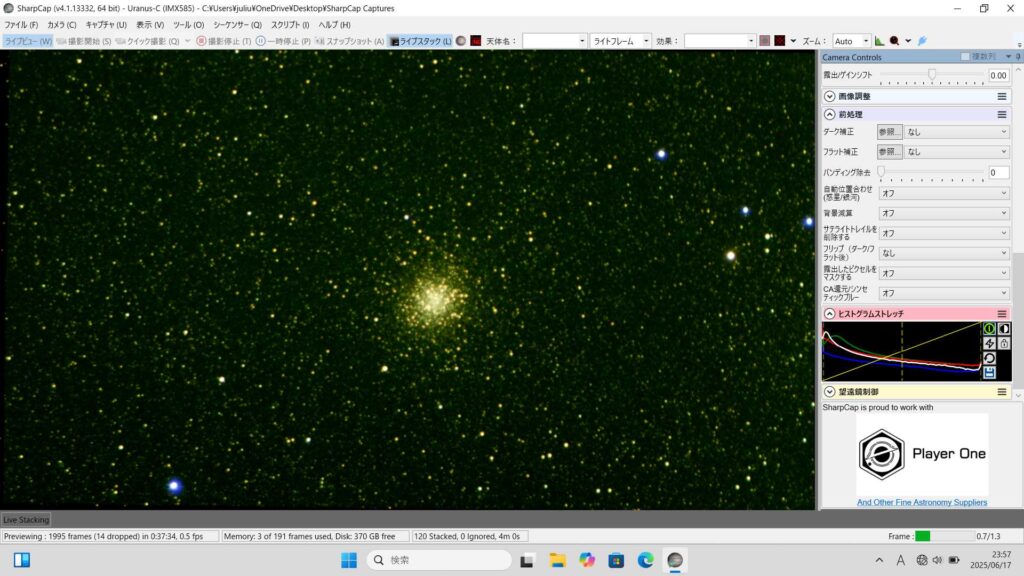Open the reticle overlay dropdown arrow
Viewport: 1024px width, 576px height.
pyautogui.click(x=793, y=41)
